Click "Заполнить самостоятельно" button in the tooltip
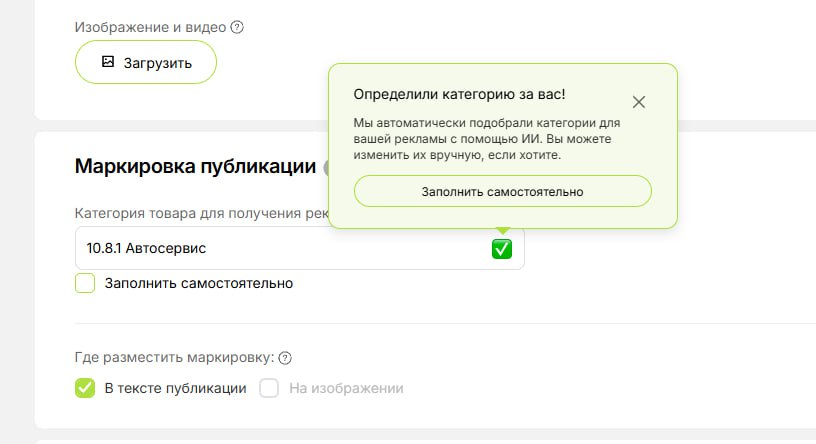 [x=503, y=191]
